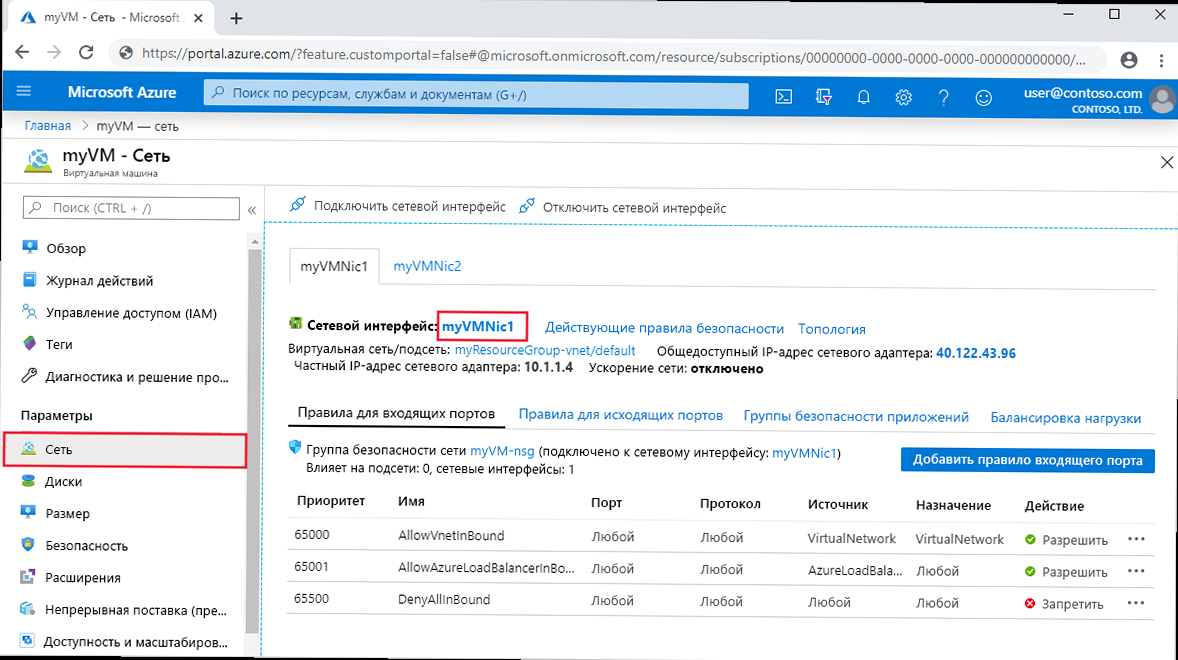The width and height of the screenshot is (1178, 660).
Task: Click Attach network interface command
Action: click(x=398, y=207)
